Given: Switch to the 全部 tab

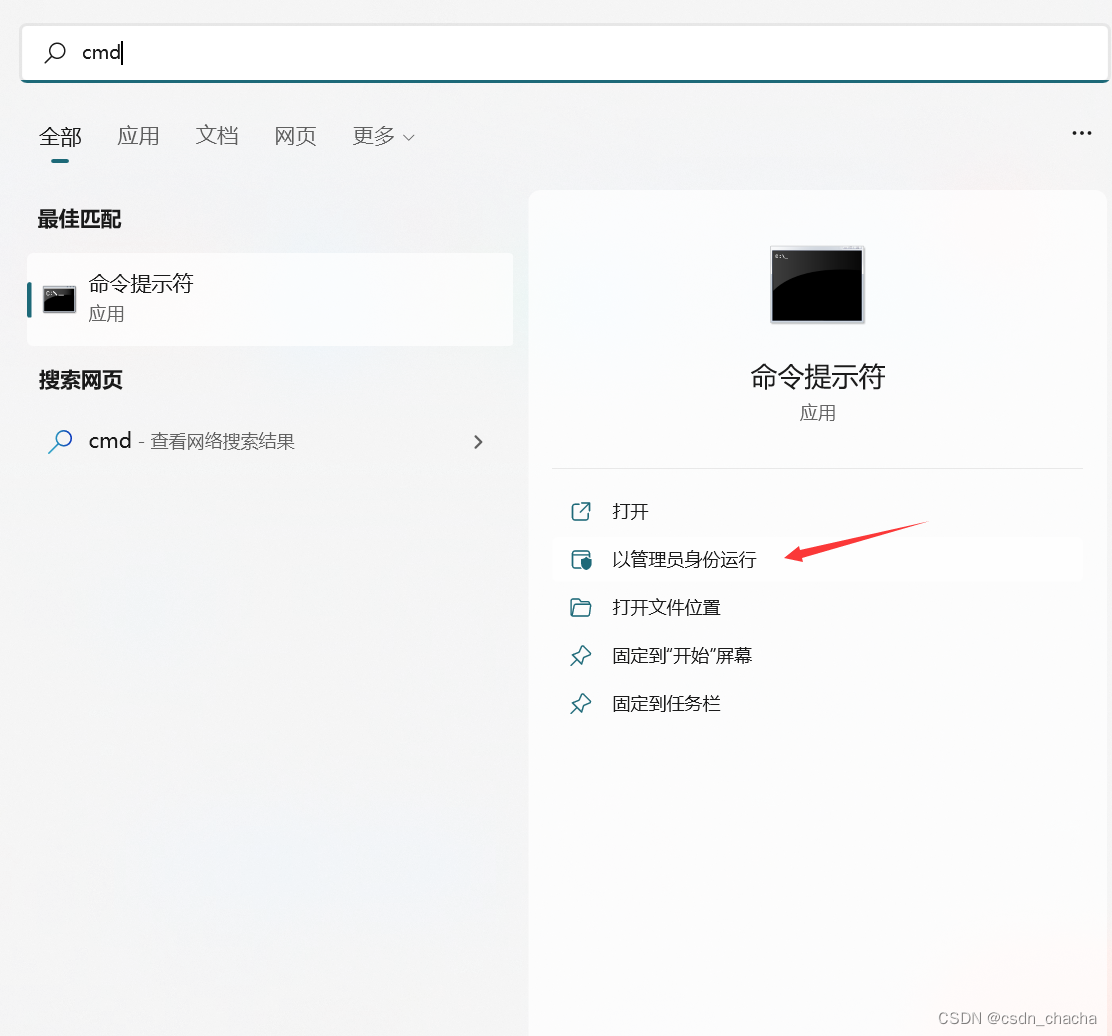Looking at the screenshot, I should point(60,136).
